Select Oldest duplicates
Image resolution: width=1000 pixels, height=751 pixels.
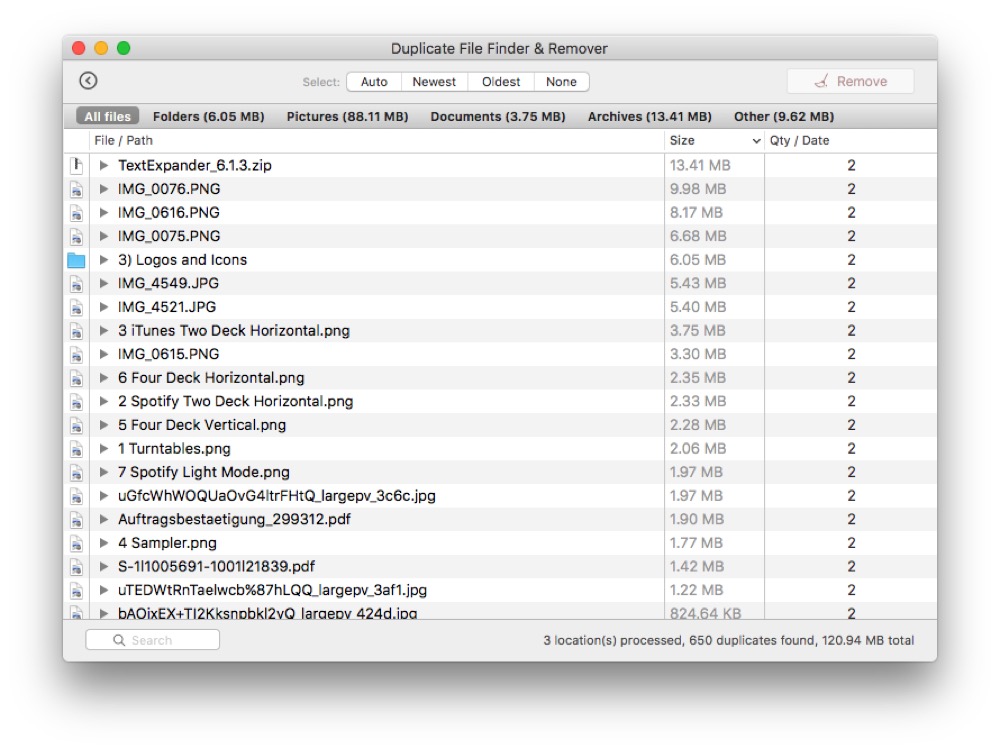501,82
